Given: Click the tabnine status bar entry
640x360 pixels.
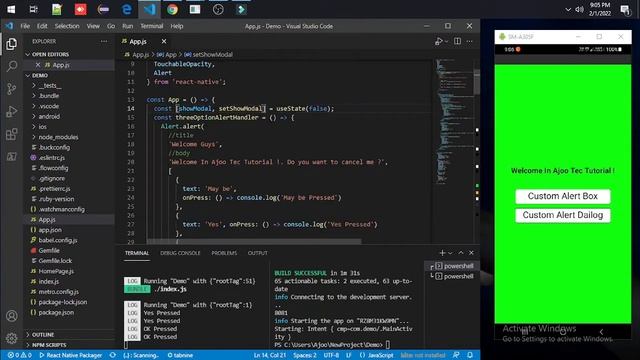Looking at the screenshot, I should [x=180, y=355].
